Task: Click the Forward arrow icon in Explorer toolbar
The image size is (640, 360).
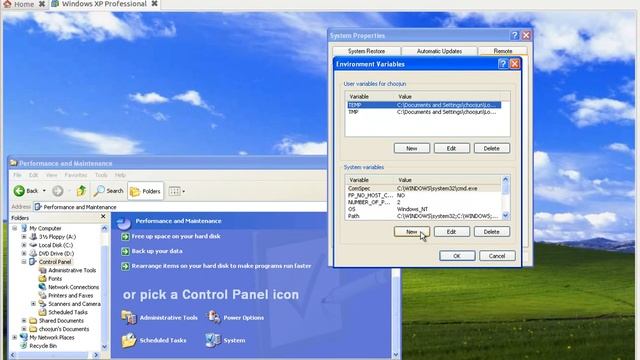Action: coord(58,191)
